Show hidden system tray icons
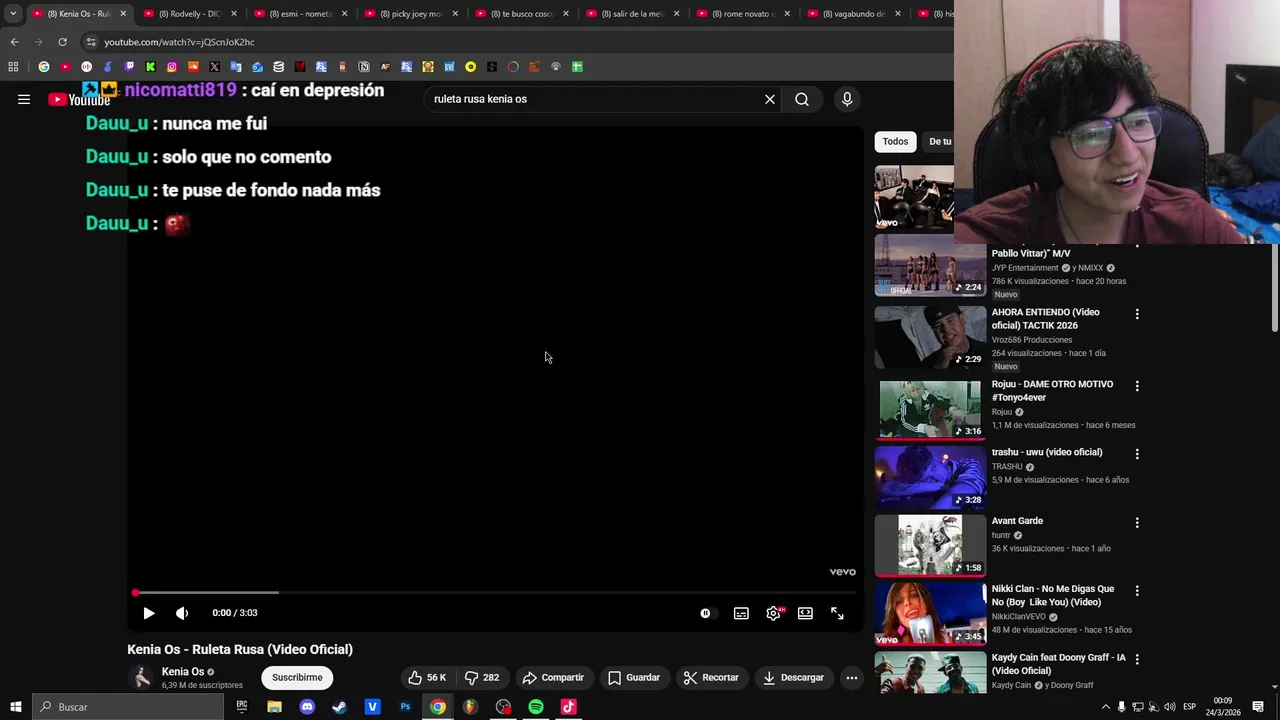The width and height of the screenshot is (1280, 720). coord(1106,707)
